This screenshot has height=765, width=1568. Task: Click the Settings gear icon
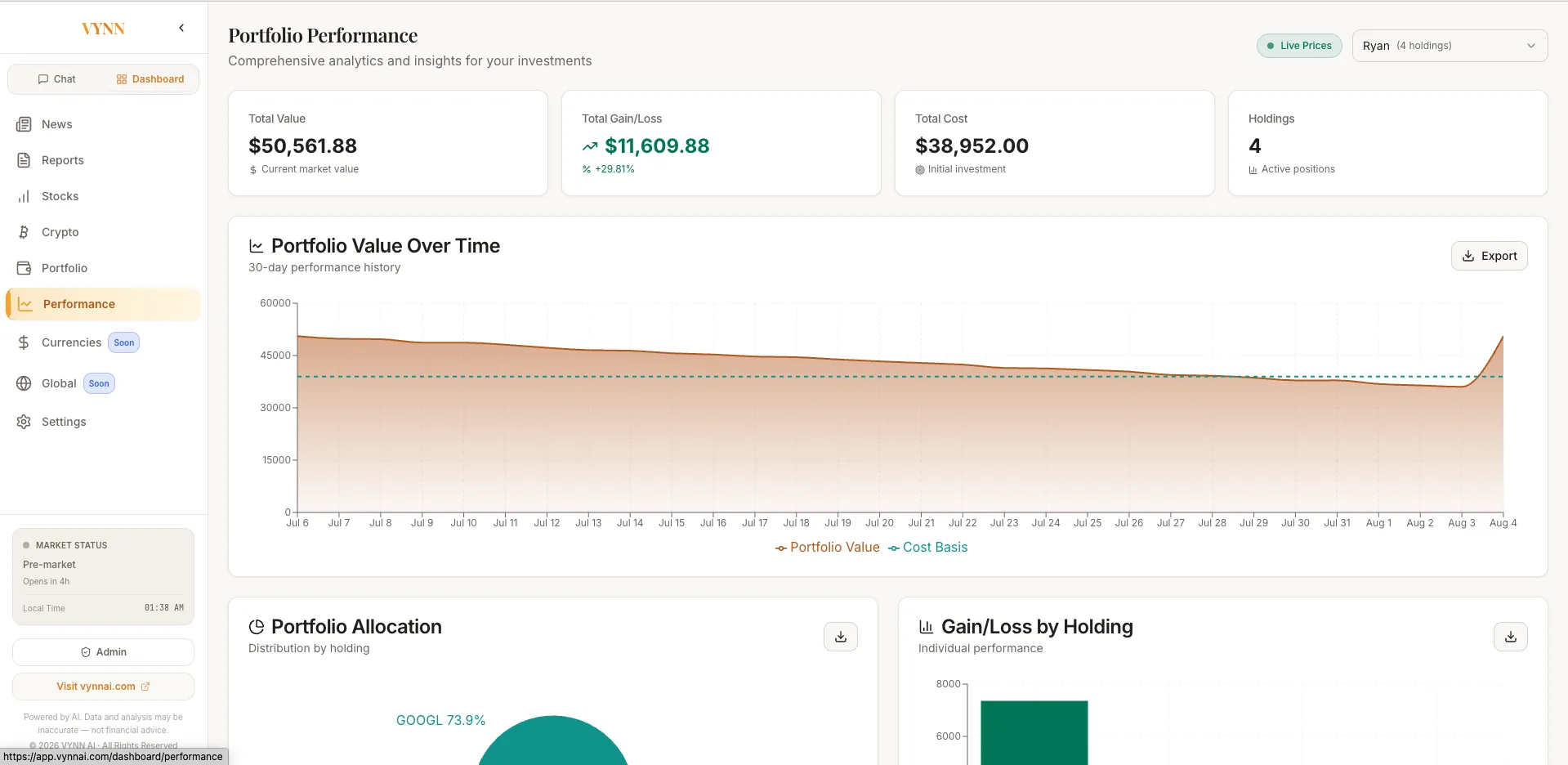(x=25, y=422)
